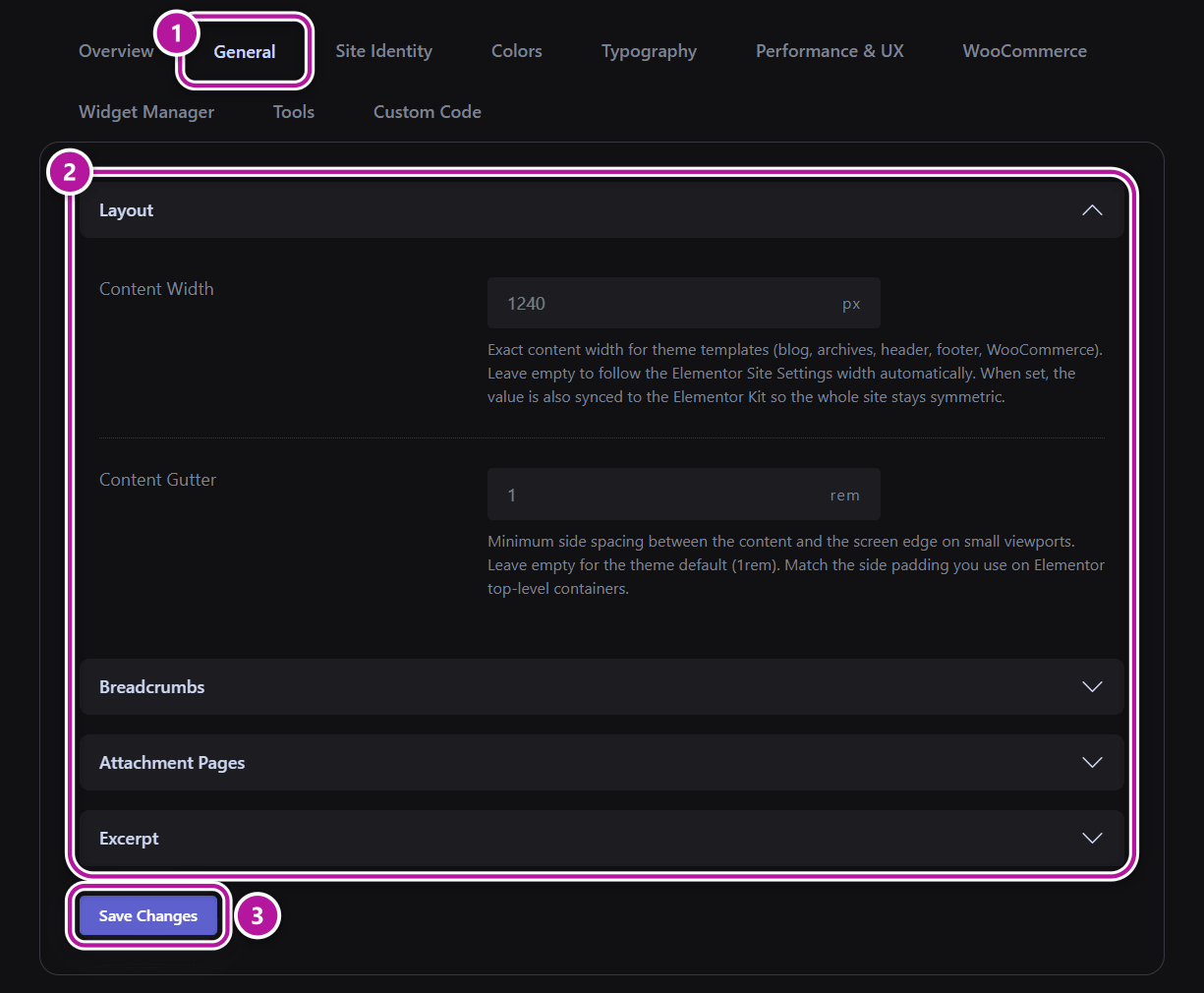Click the Content Width label
Viewport: 1204px width, 993px height.
tap(156, 289)
